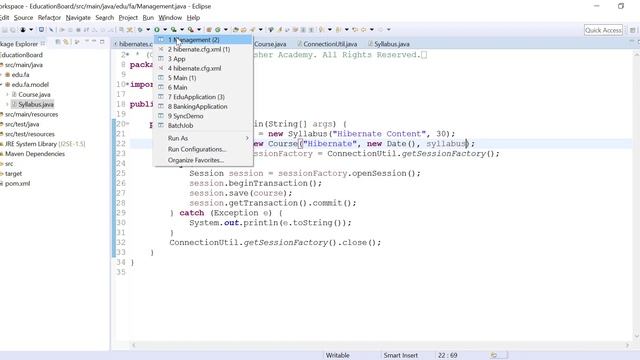This screenshot has width=640, height=360.
Task: Select 2 hibernate.cfg.xml (1) launch entry
Action: point(203,49)
